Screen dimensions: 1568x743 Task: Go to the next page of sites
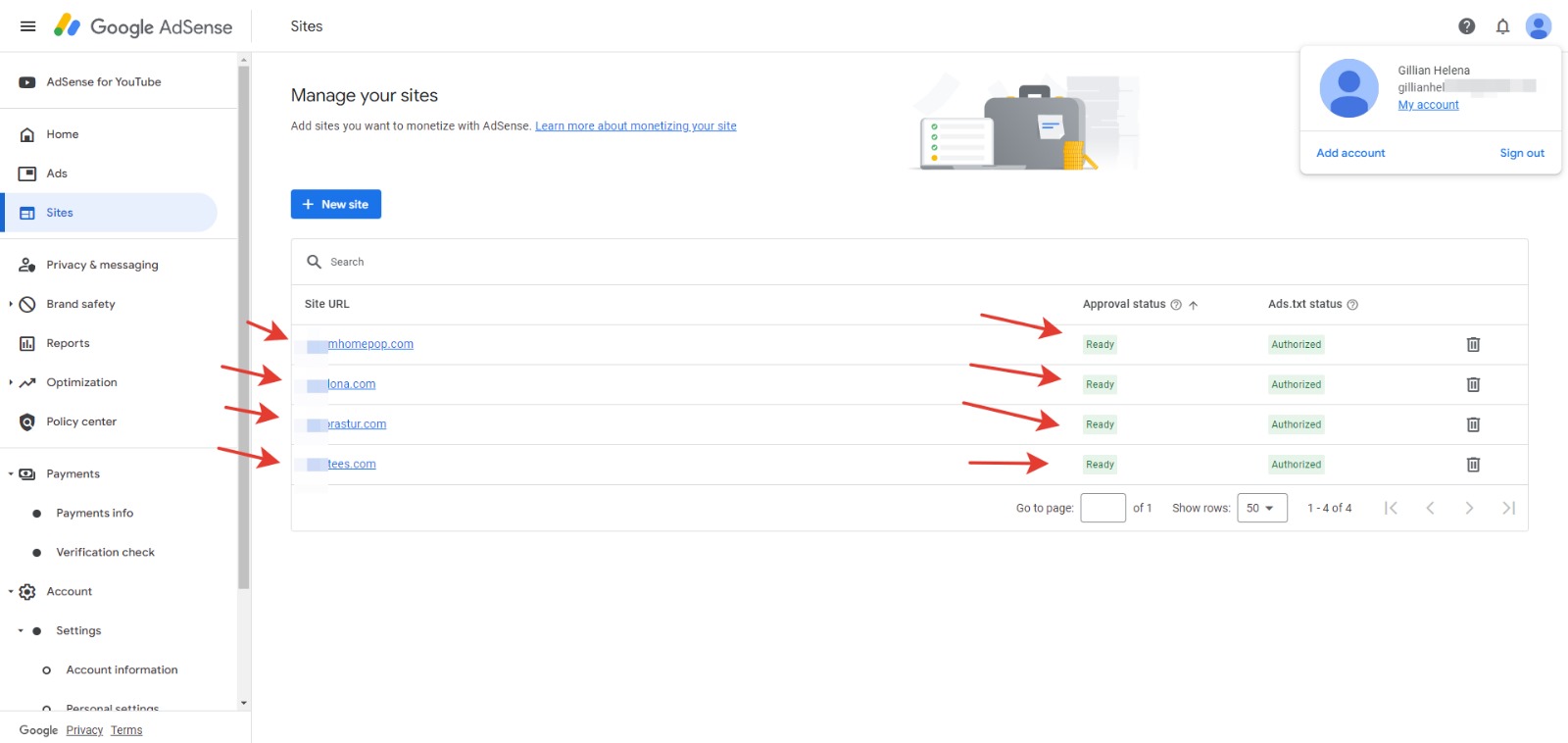(x=1469, y=508)
